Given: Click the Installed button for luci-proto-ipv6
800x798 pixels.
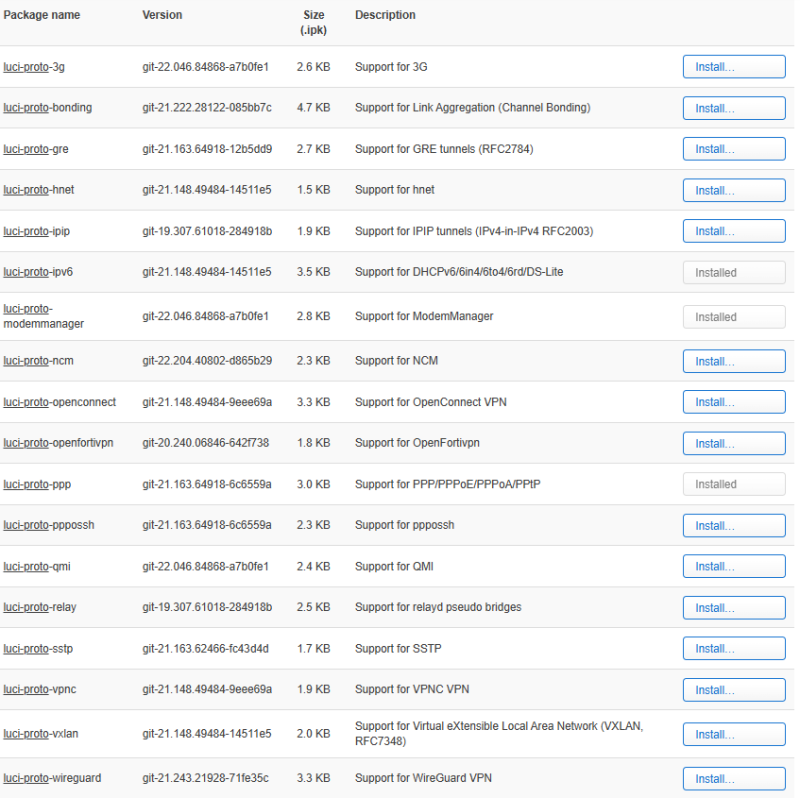Looking at the screenshot, I should 733,272.
